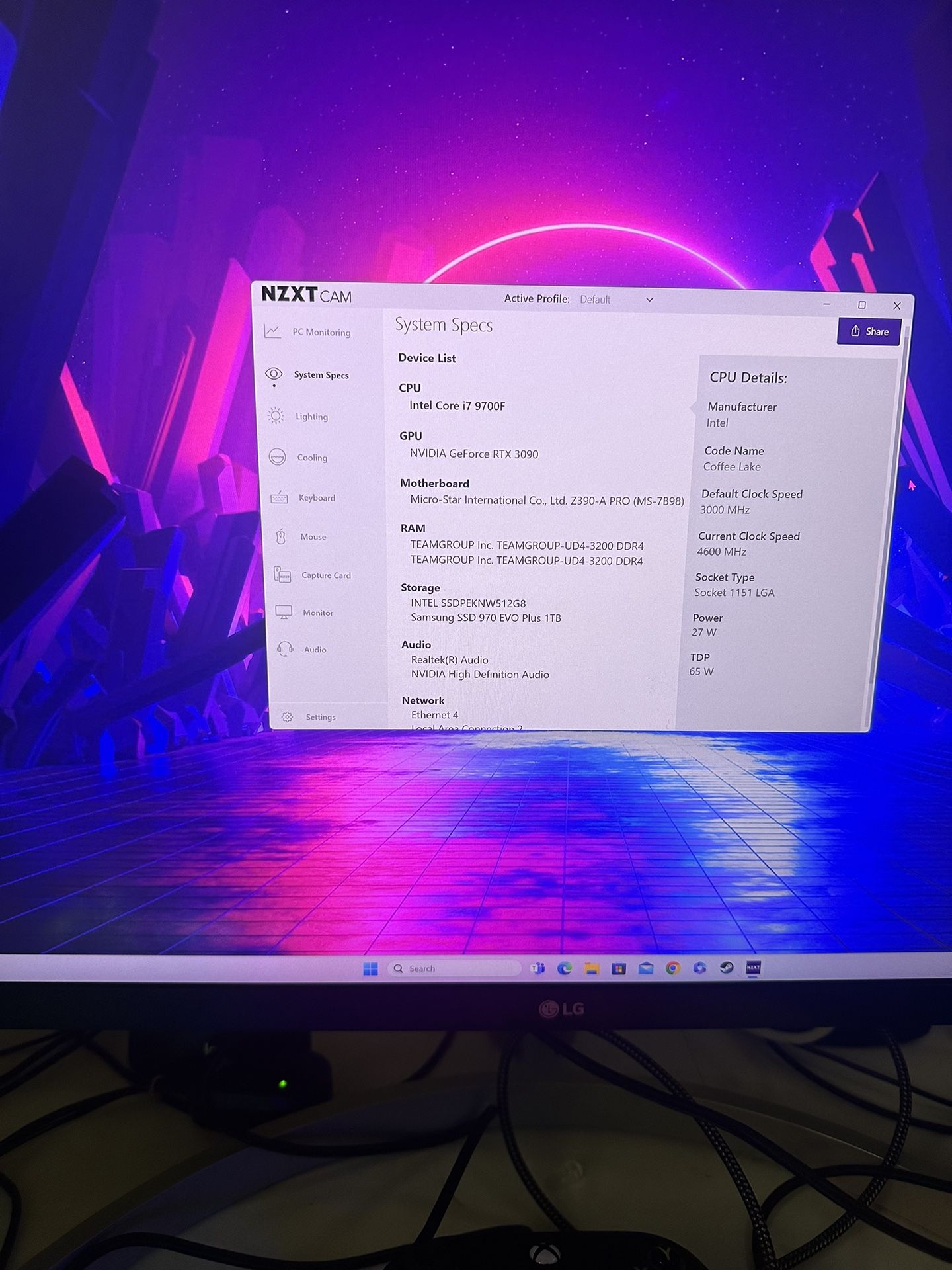The image size is (952, 1270).
Task: Open the Mouse section icon
Action: (x=281, y=536)
